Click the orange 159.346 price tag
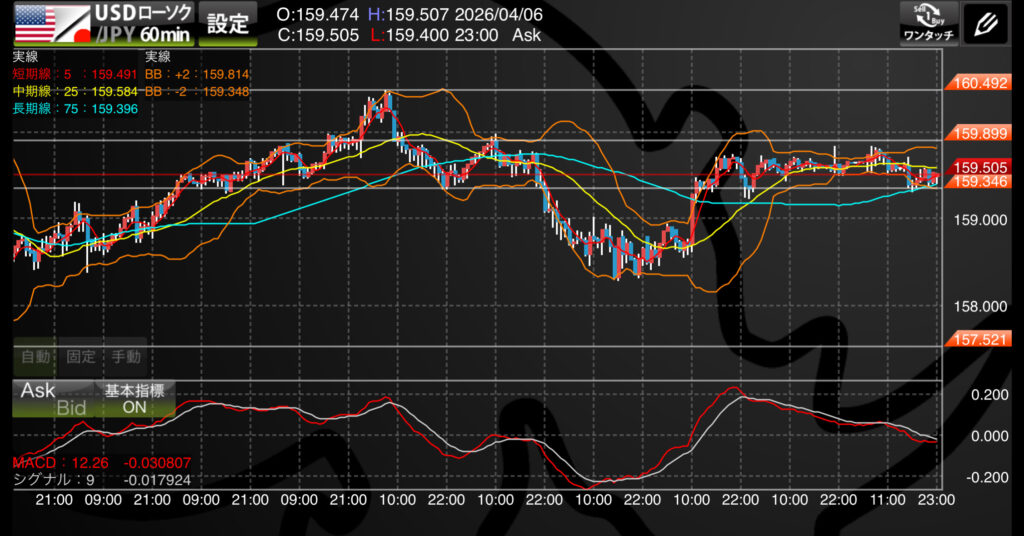The image size is (1024, 536). (980, 181)
